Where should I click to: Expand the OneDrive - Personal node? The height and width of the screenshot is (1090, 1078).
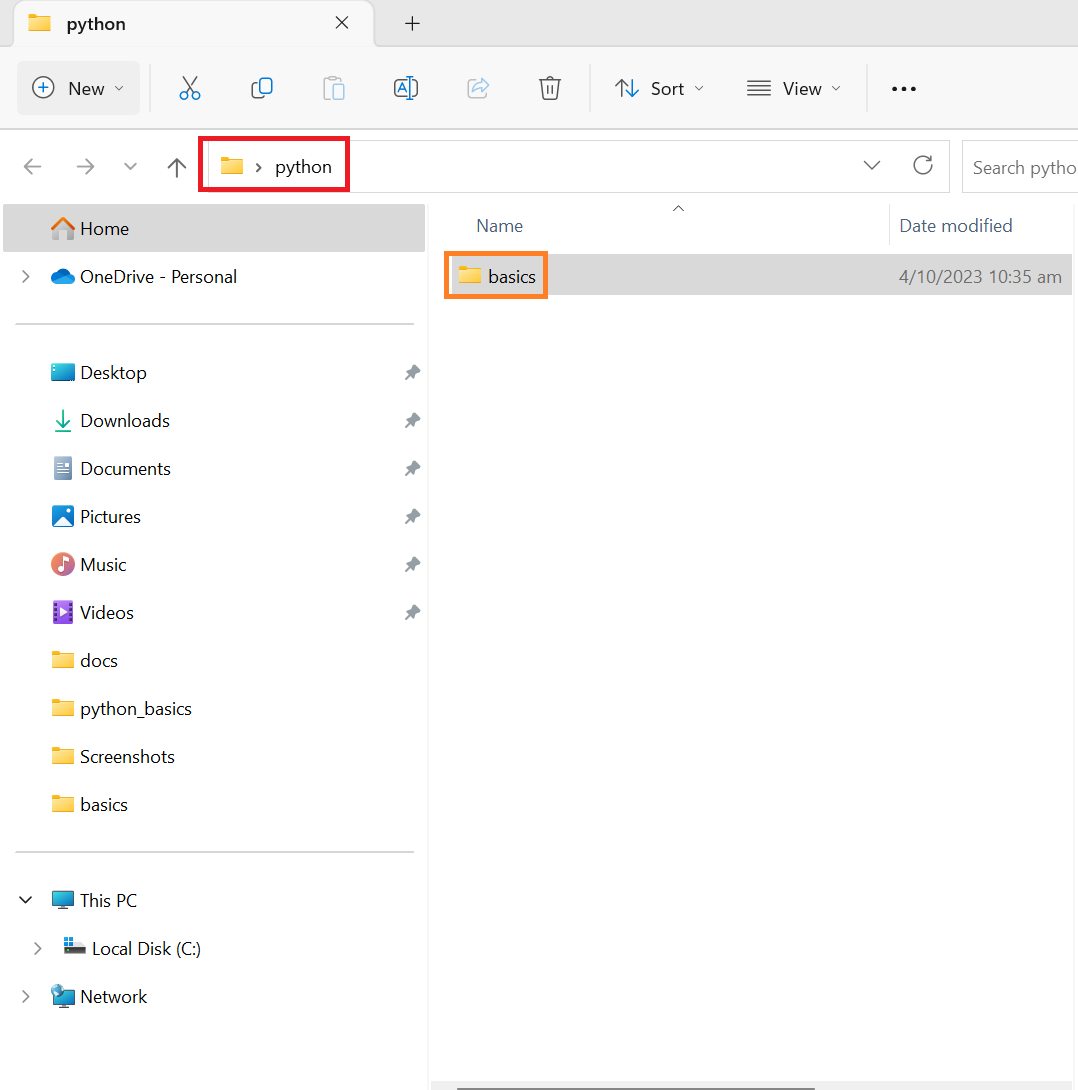26,277
